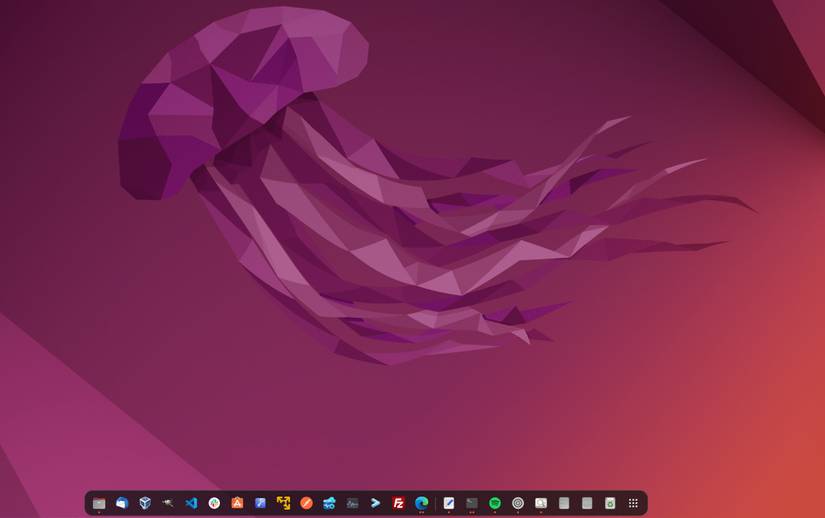The image size is (825, 518).
Task: Open Spotify from the dock
Action: coord(495,503)
